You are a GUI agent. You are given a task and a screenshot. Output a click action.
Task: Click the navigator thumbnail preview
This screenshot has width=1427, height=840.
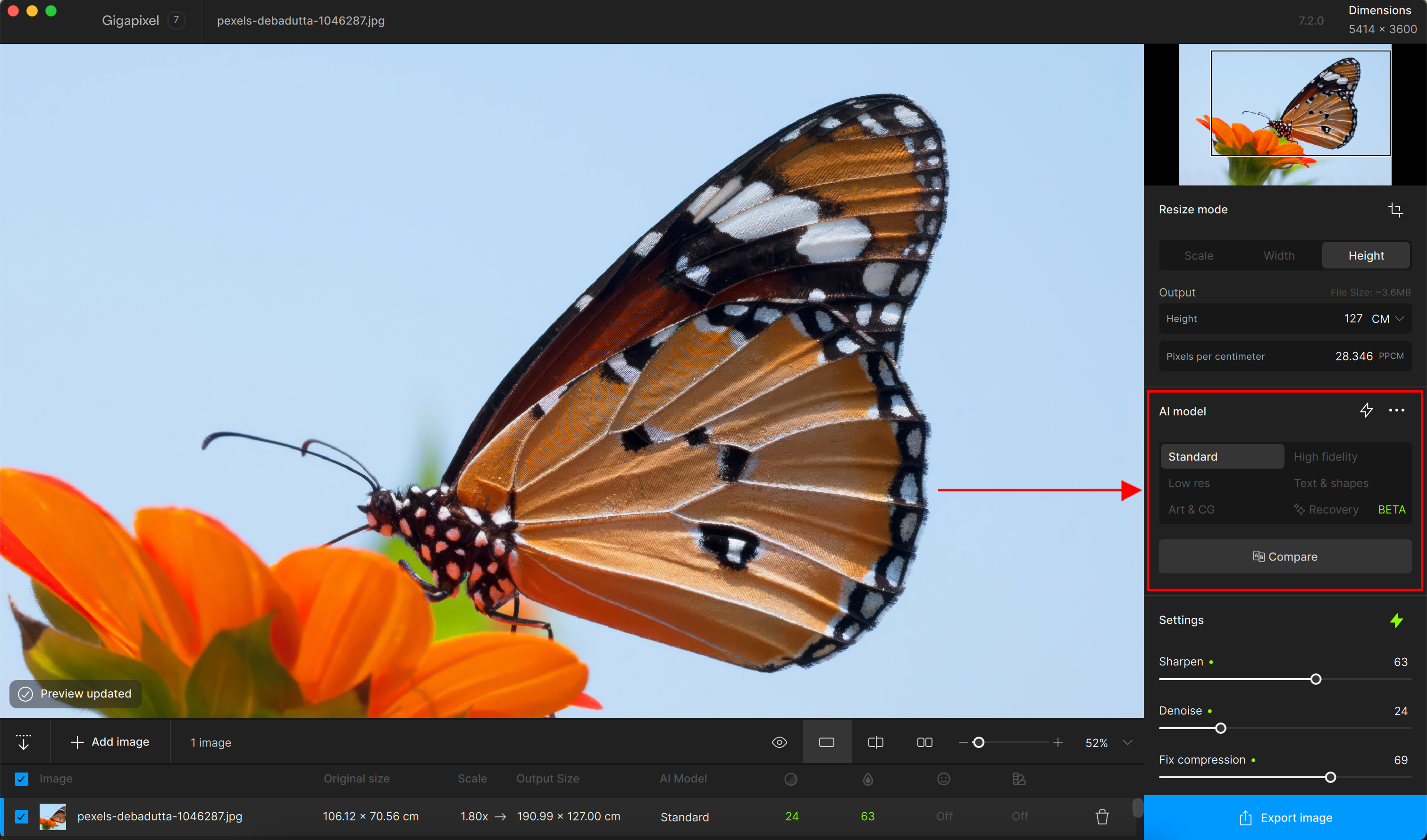(x=1284, y=115)
